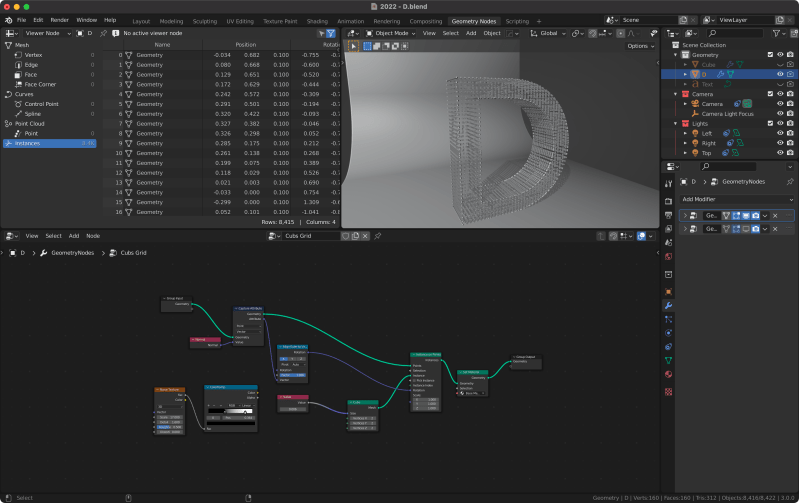Open the Scene properties tab icon
This screenshot has height=503, width=799.
tap(668, 243)
